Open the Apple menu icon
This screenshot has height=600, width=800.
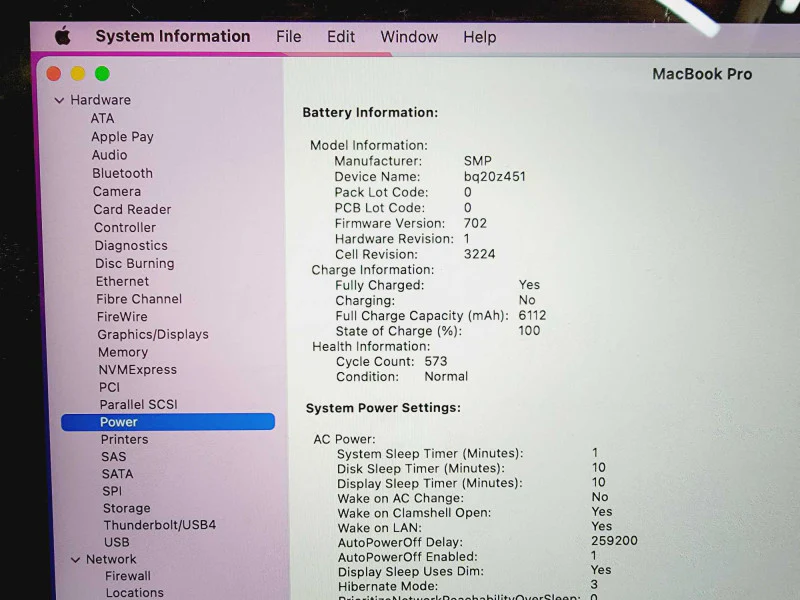coord(63,36)
